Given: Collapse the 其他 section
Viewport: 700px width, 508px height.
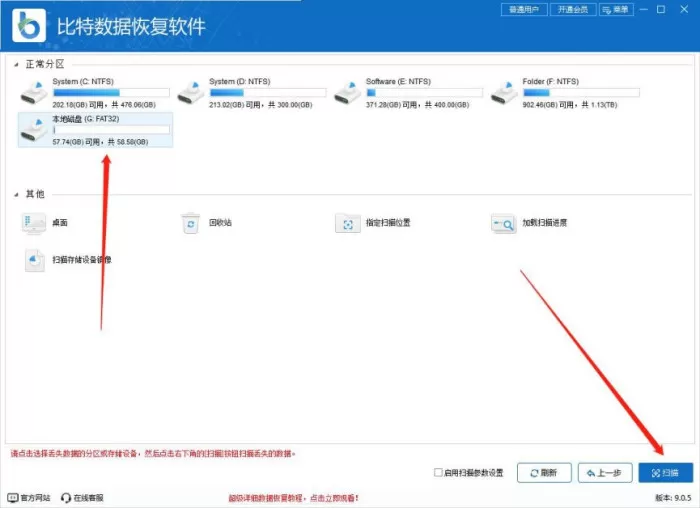Looking at the screenshot, I should point(16,194).
